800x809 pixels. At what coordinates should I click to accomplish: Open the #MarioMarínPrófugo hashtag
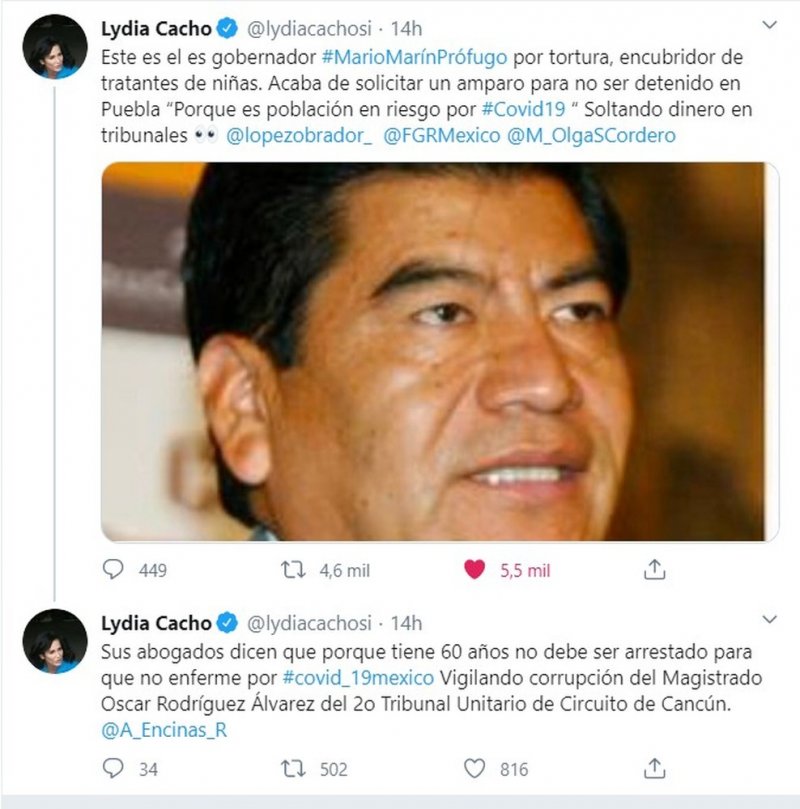pyautogui.click(x=414, y=57)
